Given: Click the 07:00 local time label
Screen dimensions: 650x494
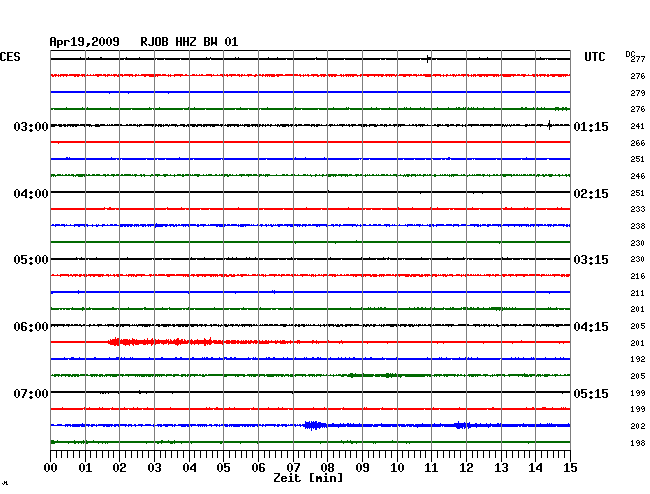Looking at the screenshot, I should (x=31, y=393).
